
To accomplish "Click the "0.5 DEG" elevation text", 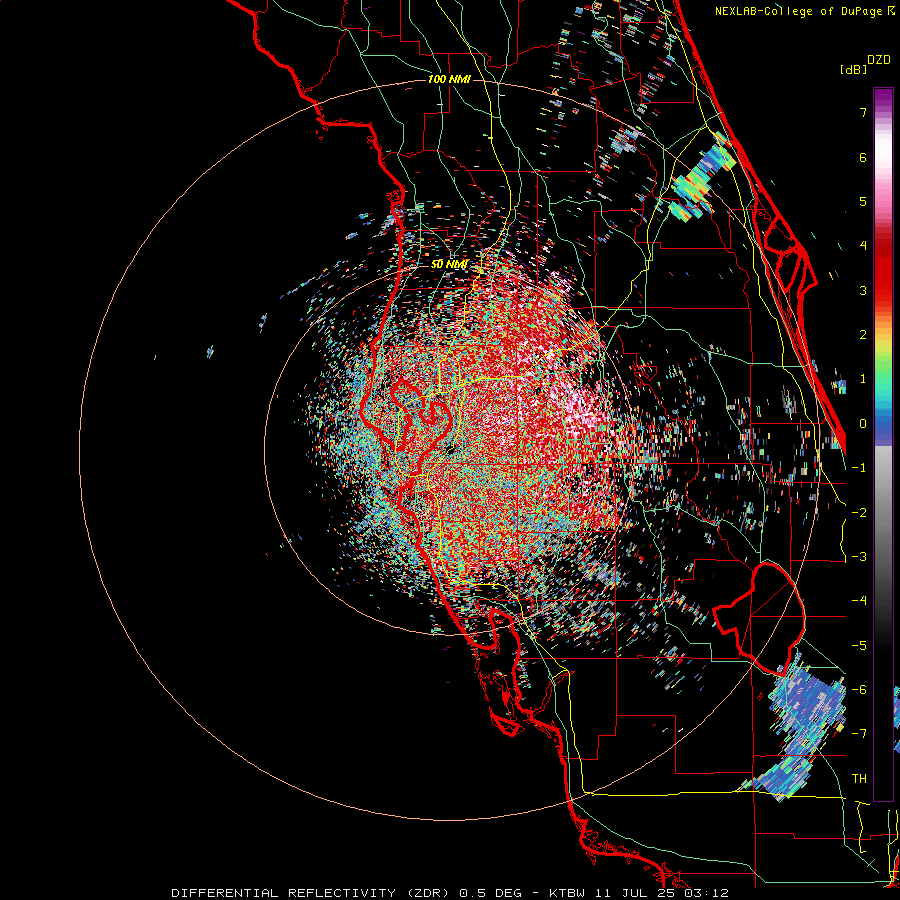I will 491,893.
